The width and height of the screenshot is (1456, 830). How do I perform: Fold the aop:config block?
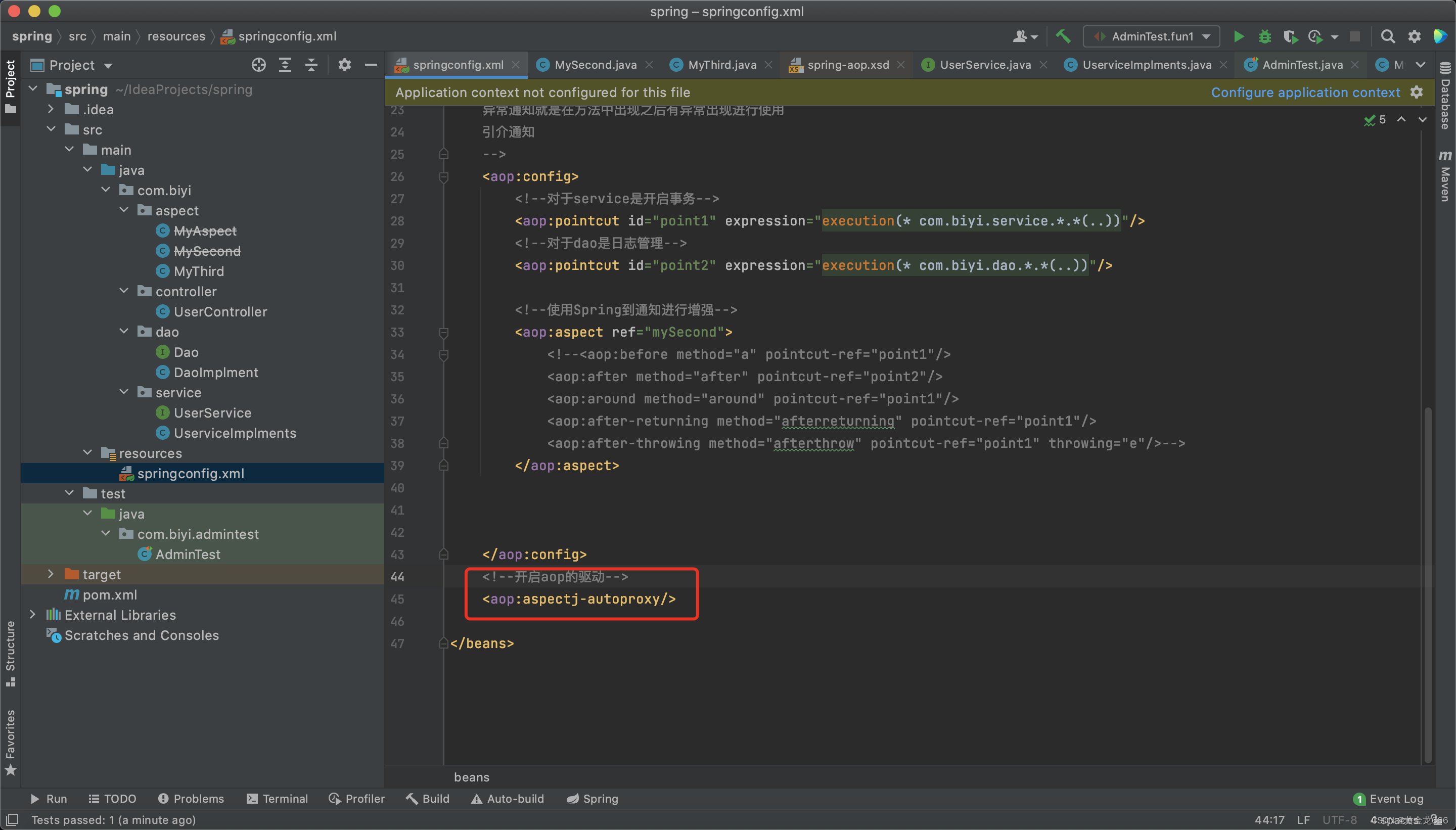(x=443, y=177)
